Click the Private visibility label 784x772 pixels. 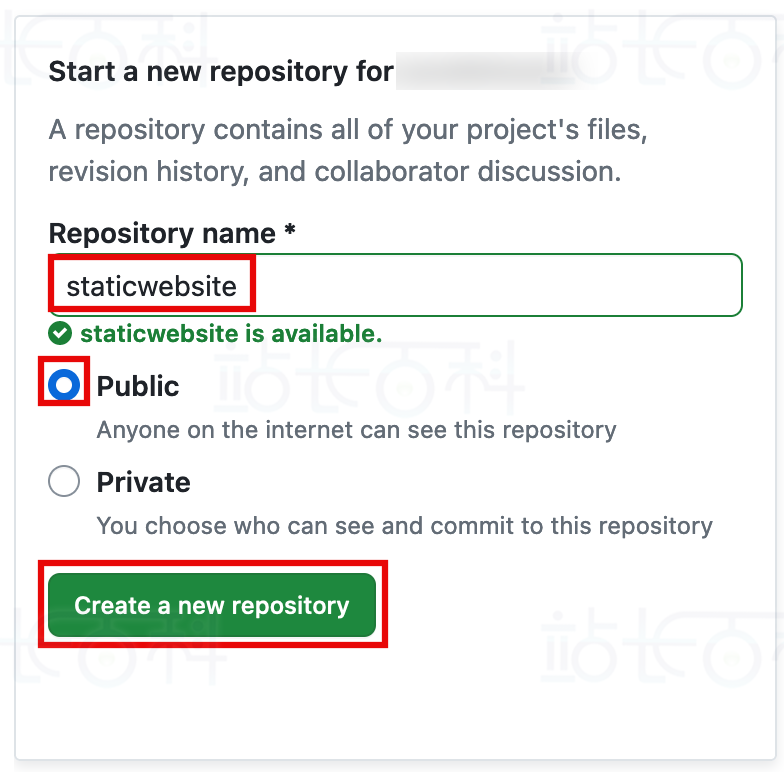(x=143, y=482)
